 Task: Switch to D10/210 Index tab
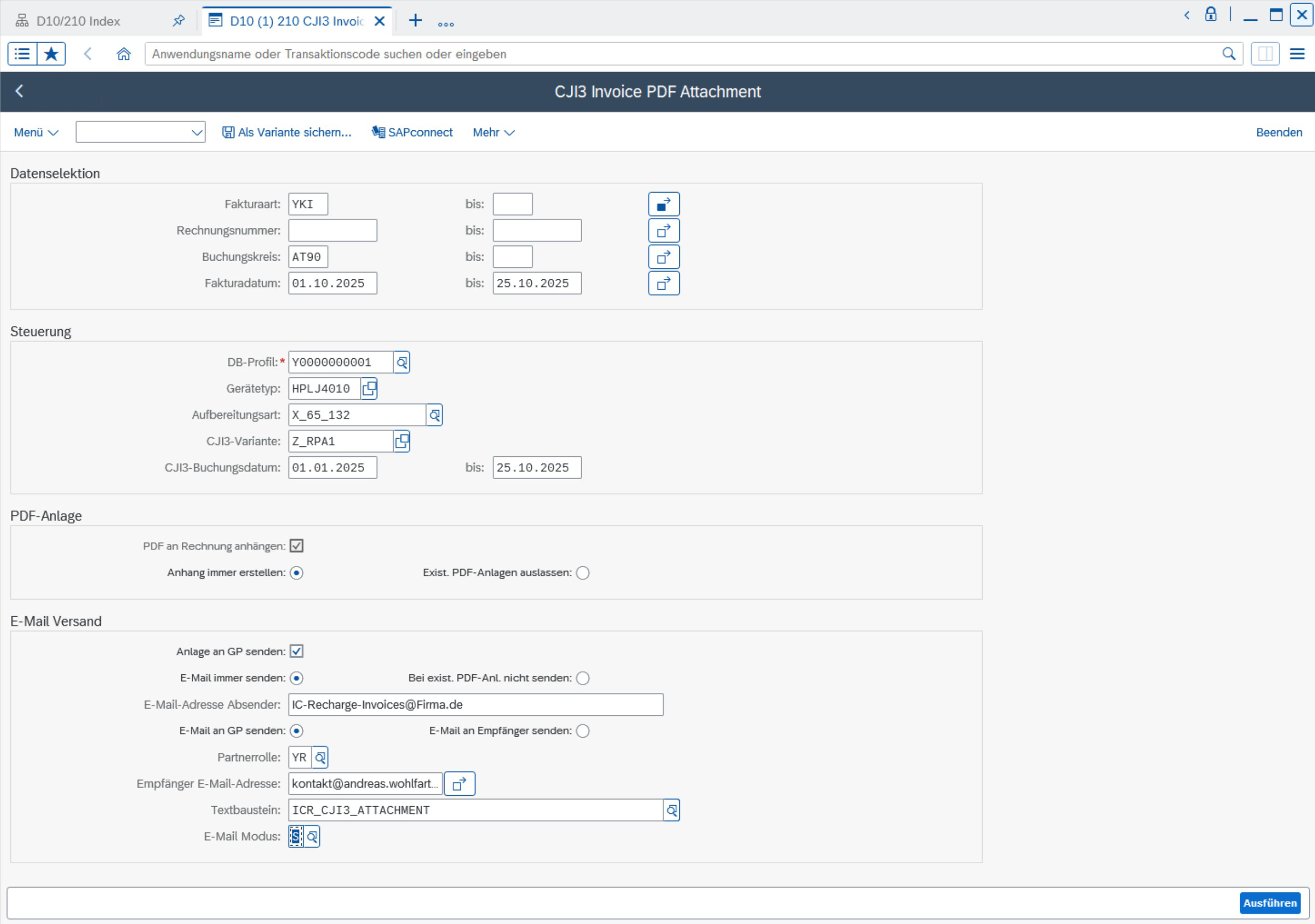(x=78, y=21)
